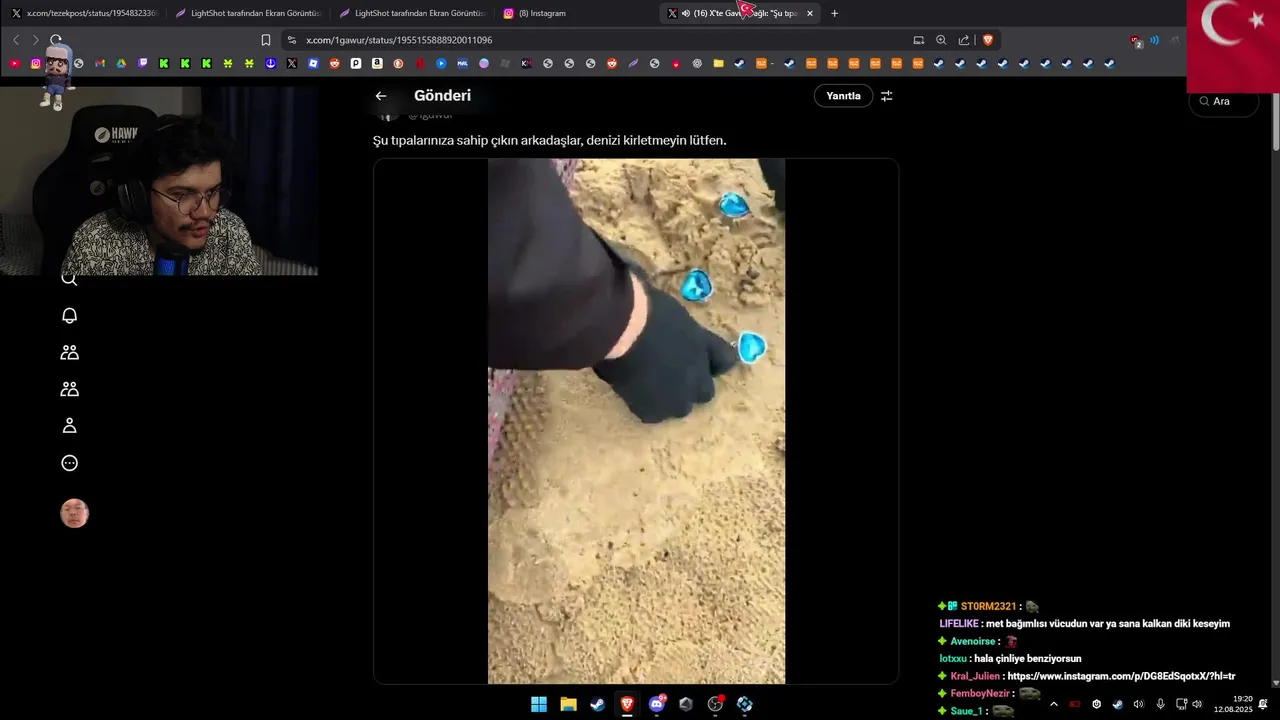This screenshot has height=720, width=1280.
Task: Open Steam from taskbar
Action: [x=597, y=704]
